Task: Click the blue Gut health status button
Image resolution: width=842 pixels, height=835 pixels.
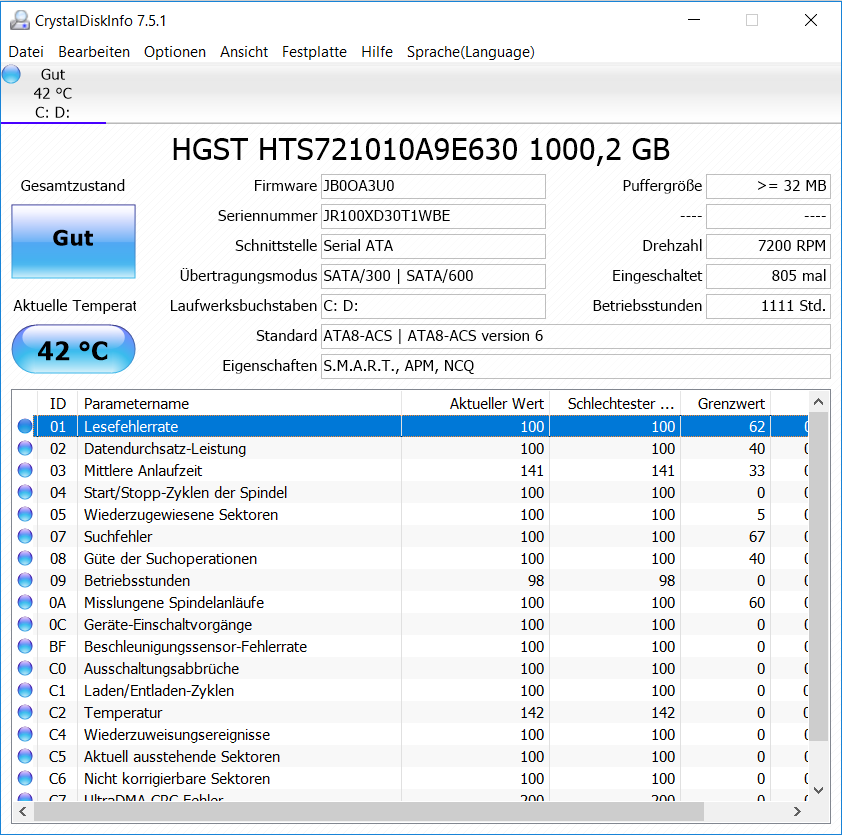Action: (74, 241)
